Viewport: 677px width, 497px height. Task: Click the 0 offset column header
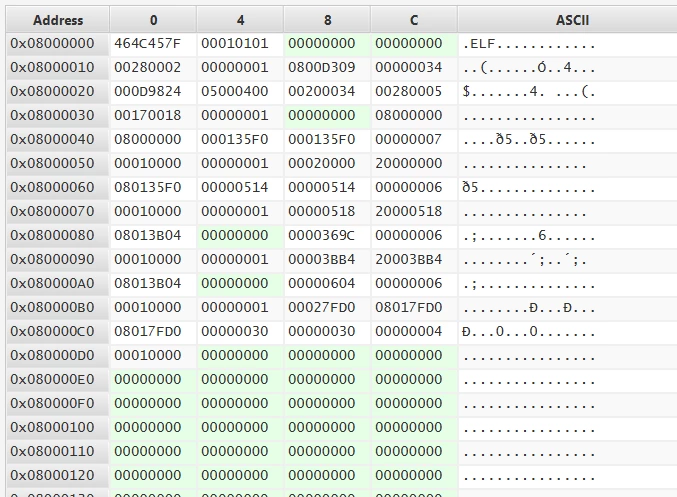153,20
